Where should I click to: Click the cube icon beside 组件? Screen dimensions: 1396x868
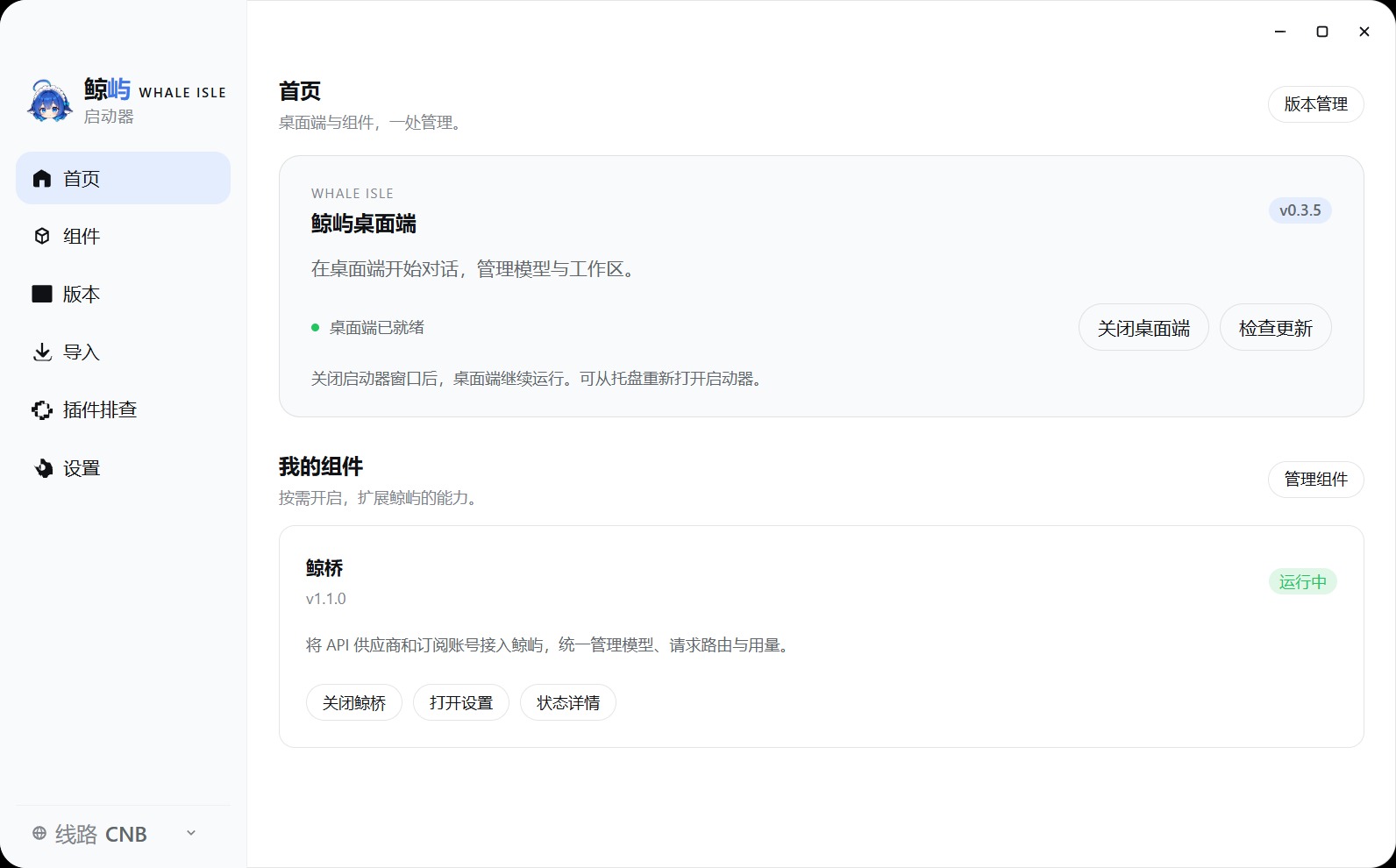41,236
